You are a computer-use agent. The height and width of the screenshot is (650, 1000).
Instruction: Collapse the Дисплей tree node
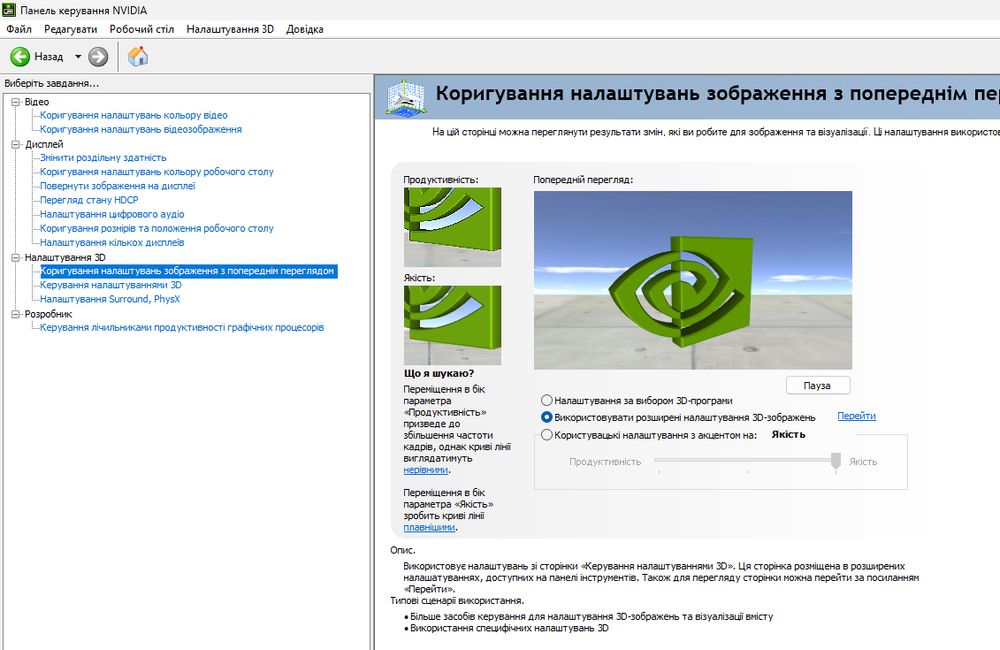coord(15,145)
